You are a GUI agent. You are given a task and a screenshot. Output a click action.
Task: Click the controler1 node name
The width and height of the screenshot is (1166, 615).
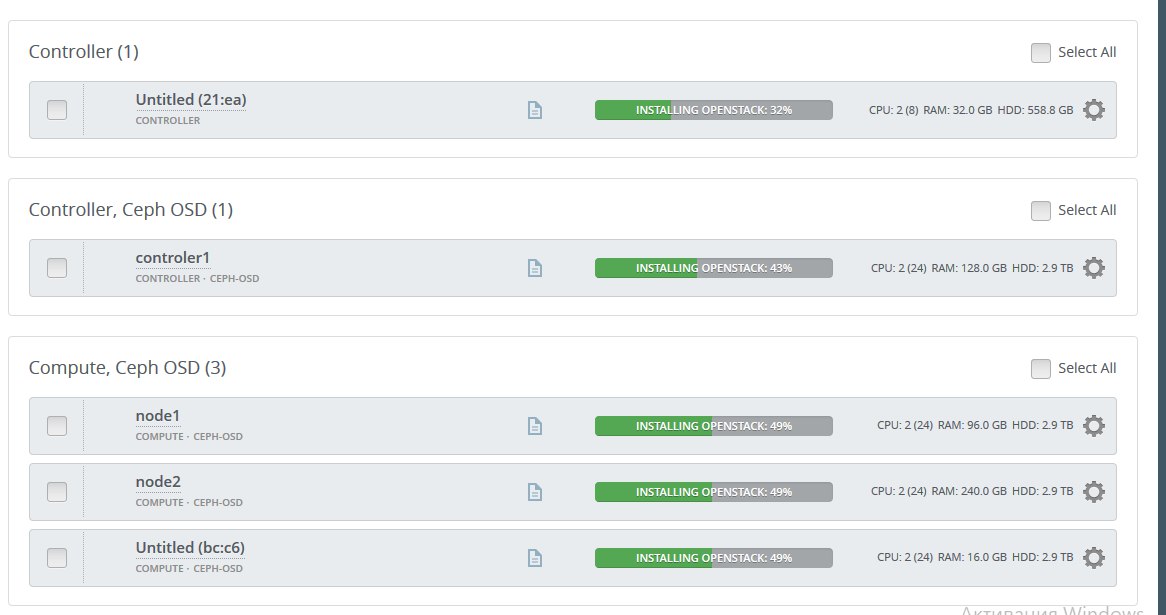point(172,258)
